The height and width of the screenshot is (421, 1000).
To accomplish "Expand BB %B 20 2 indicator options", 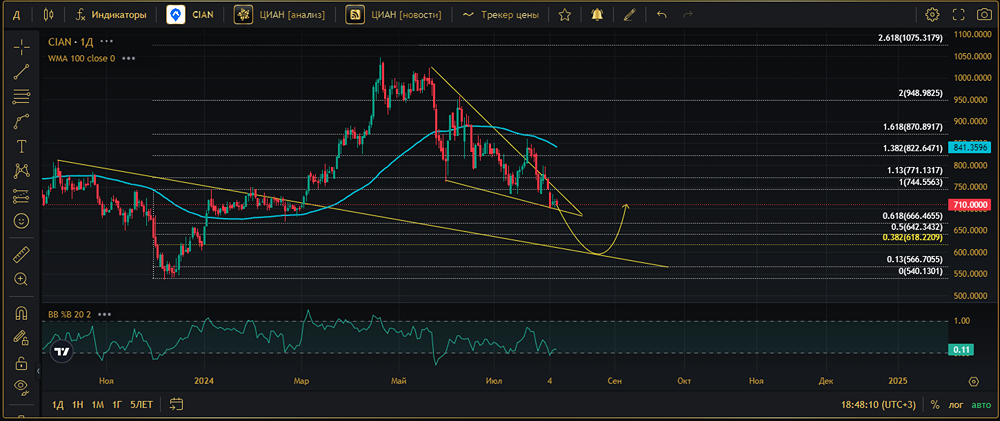I will coord(105,314).
